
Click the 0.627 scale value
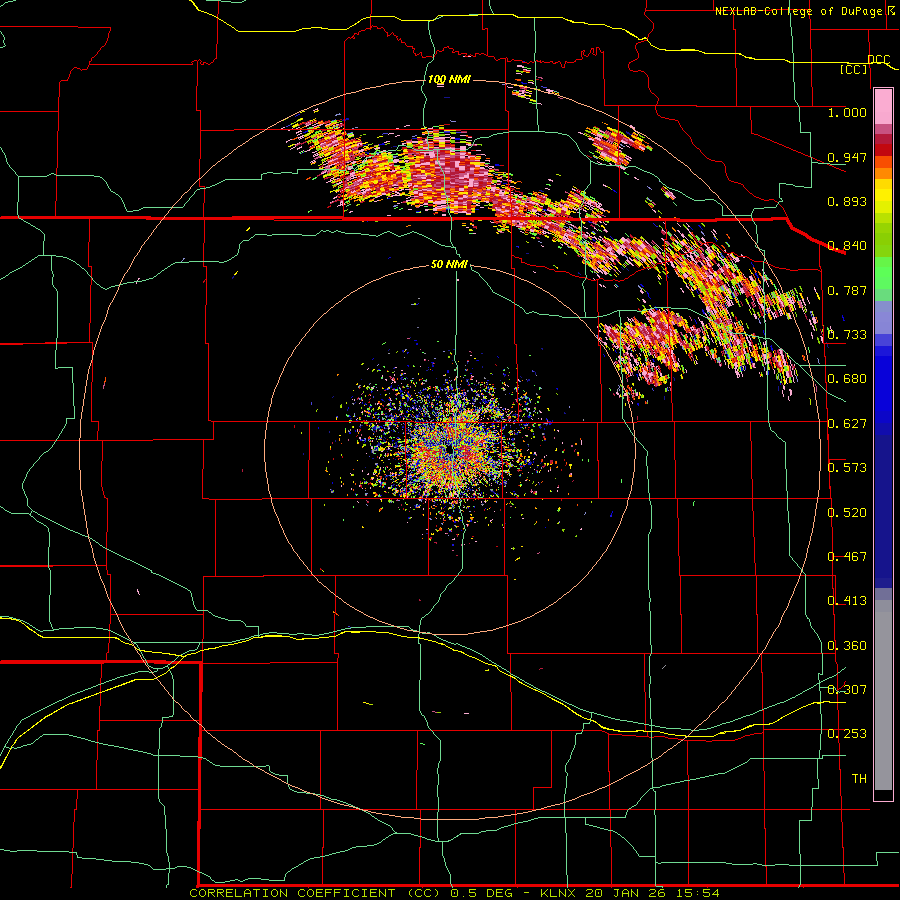(x=847, y=424)
